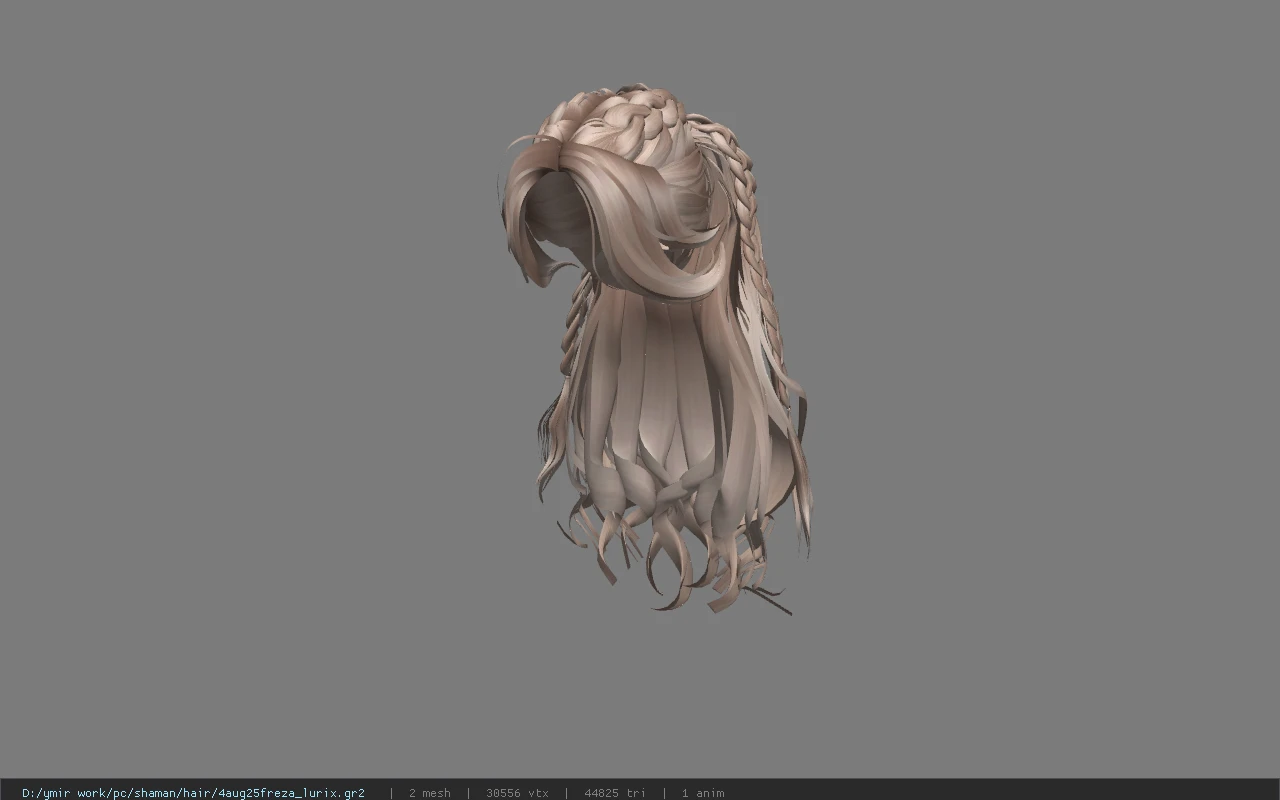
Task: Select the '30556 vtx' vertex count
Action: 517,793
